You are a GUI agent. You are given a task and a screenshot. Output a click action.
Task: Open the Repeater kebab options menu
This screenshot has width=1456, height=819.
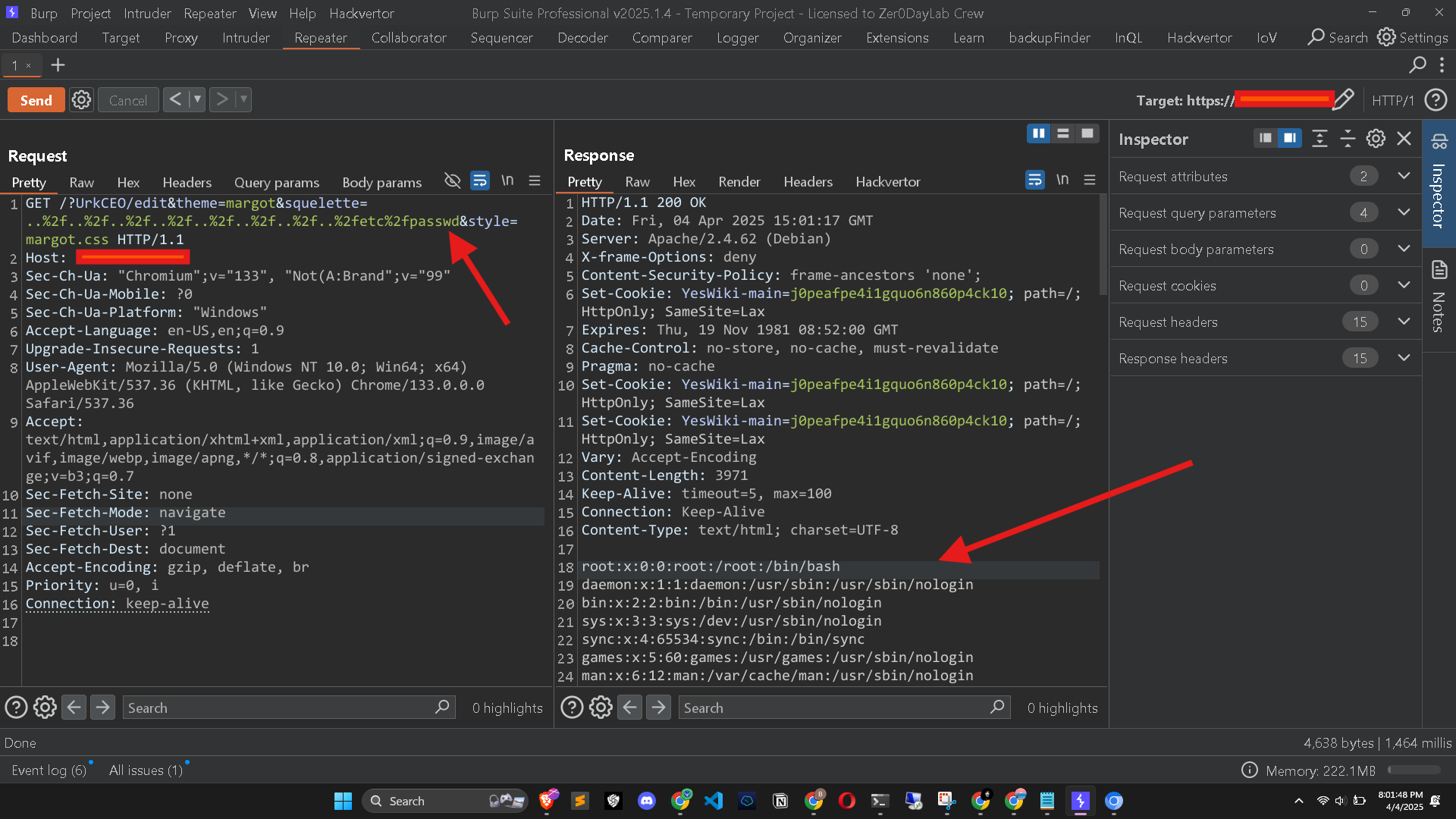[1442, 65]
